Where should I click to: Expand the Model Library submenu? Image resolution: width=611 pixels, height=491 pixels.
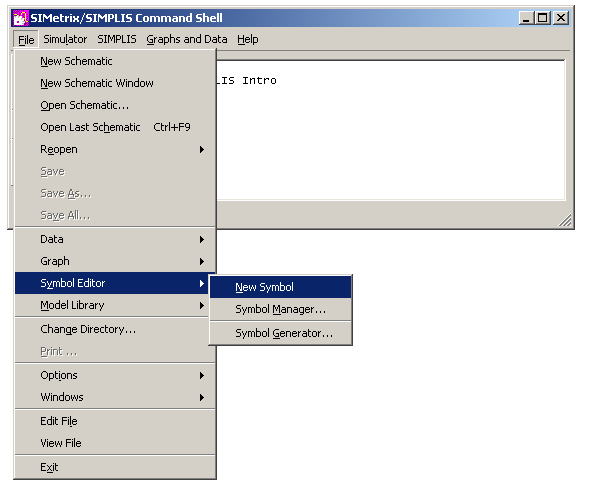pyautogui.click(x=115, y=305)
